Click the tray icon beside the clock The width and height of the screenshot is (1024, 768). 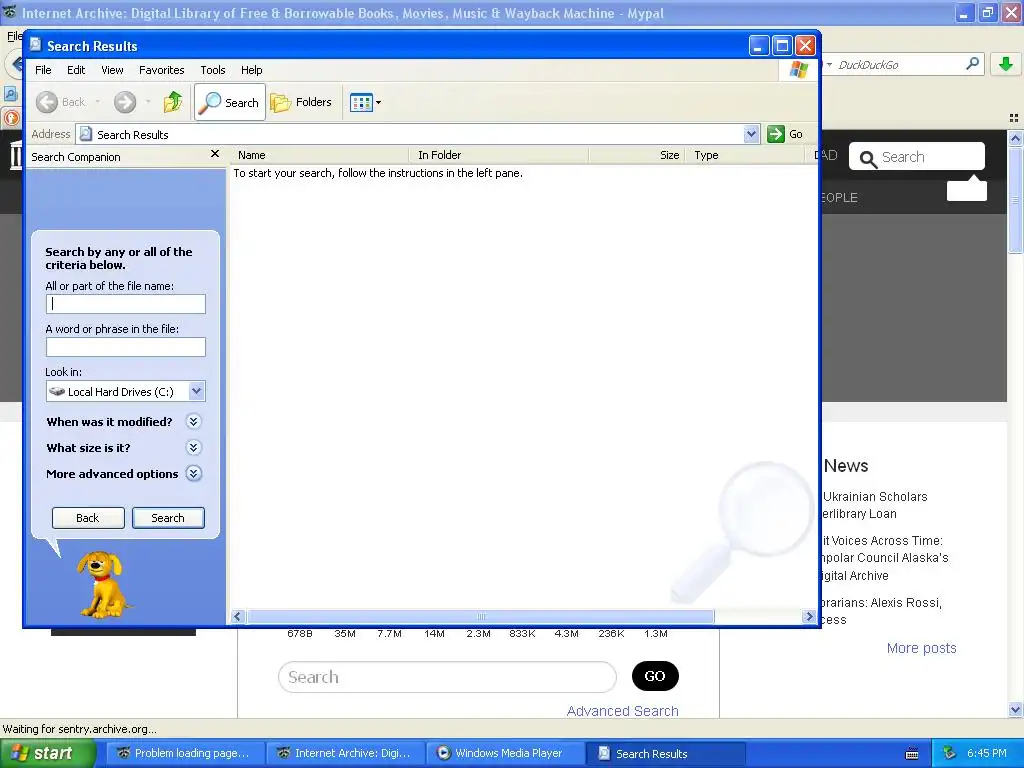950,753
